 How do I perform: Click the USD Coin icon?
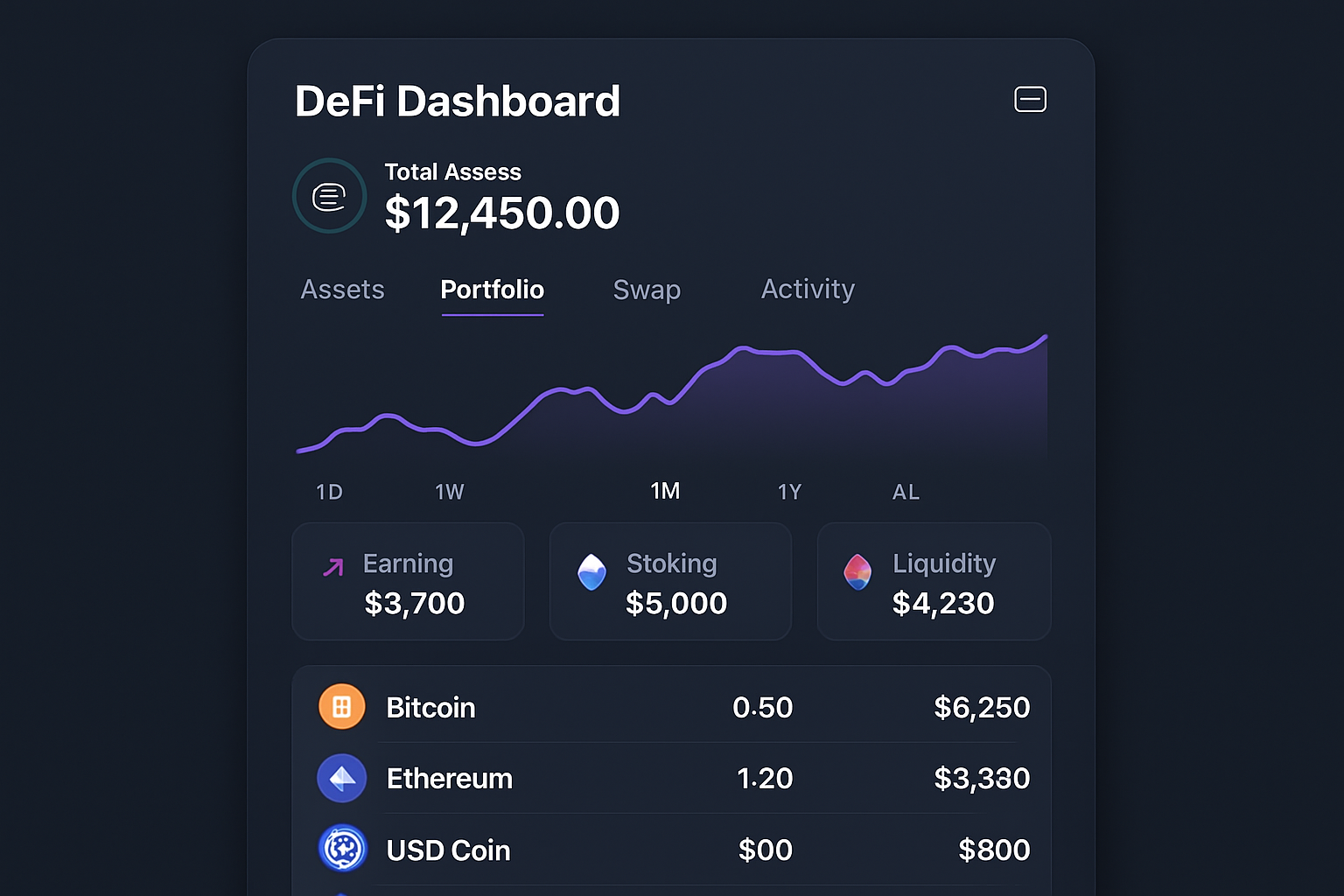point(342,848)
